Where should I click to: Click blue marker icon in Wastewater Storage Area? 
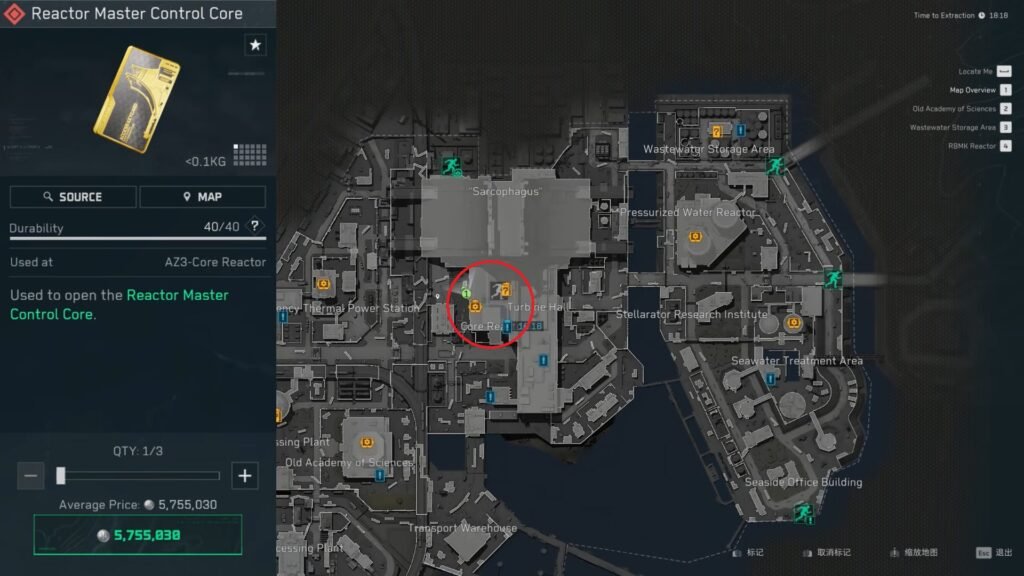click(741, 131)
